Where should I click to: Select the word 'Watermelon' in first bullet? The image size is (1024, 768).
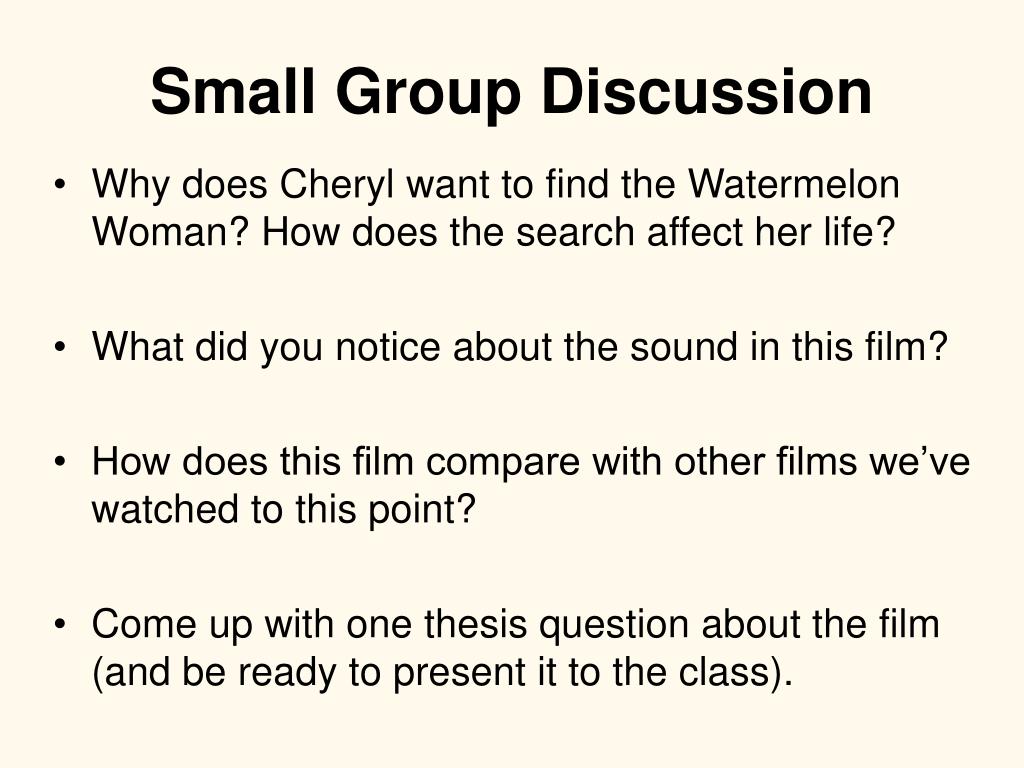point(793,184)
